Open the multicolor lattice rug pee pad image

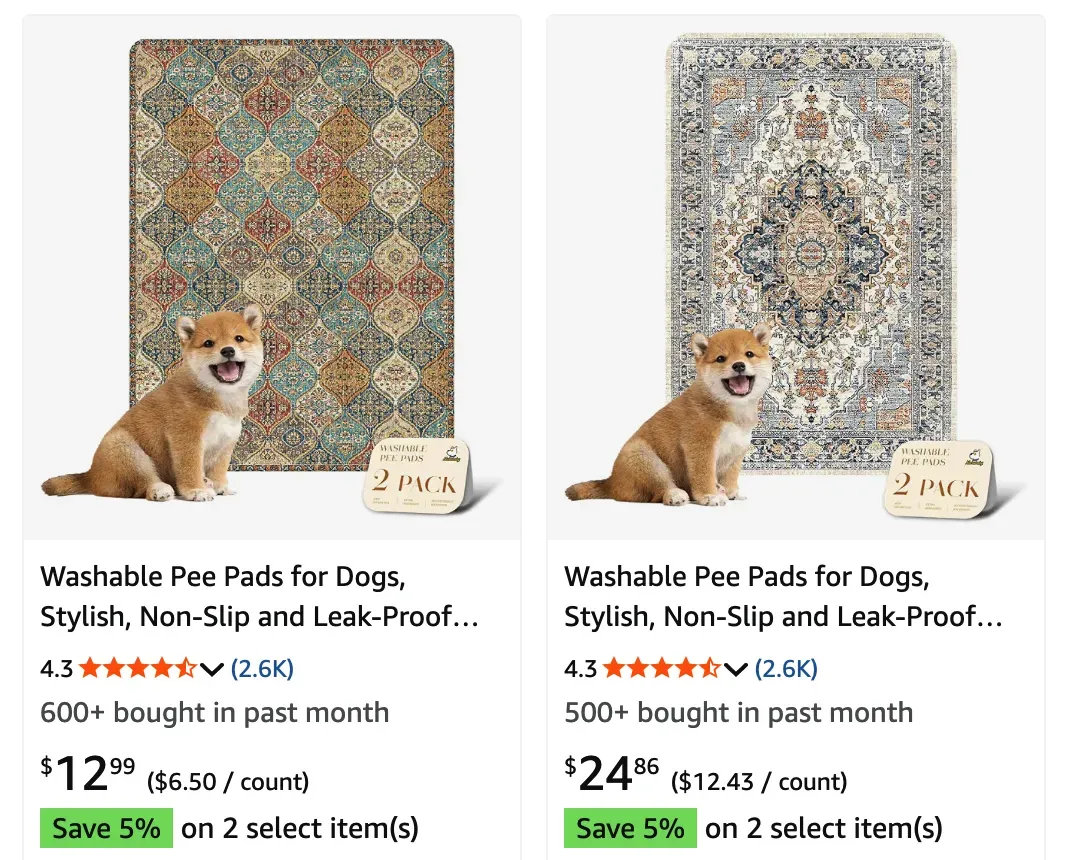click(x=272, y=277)
